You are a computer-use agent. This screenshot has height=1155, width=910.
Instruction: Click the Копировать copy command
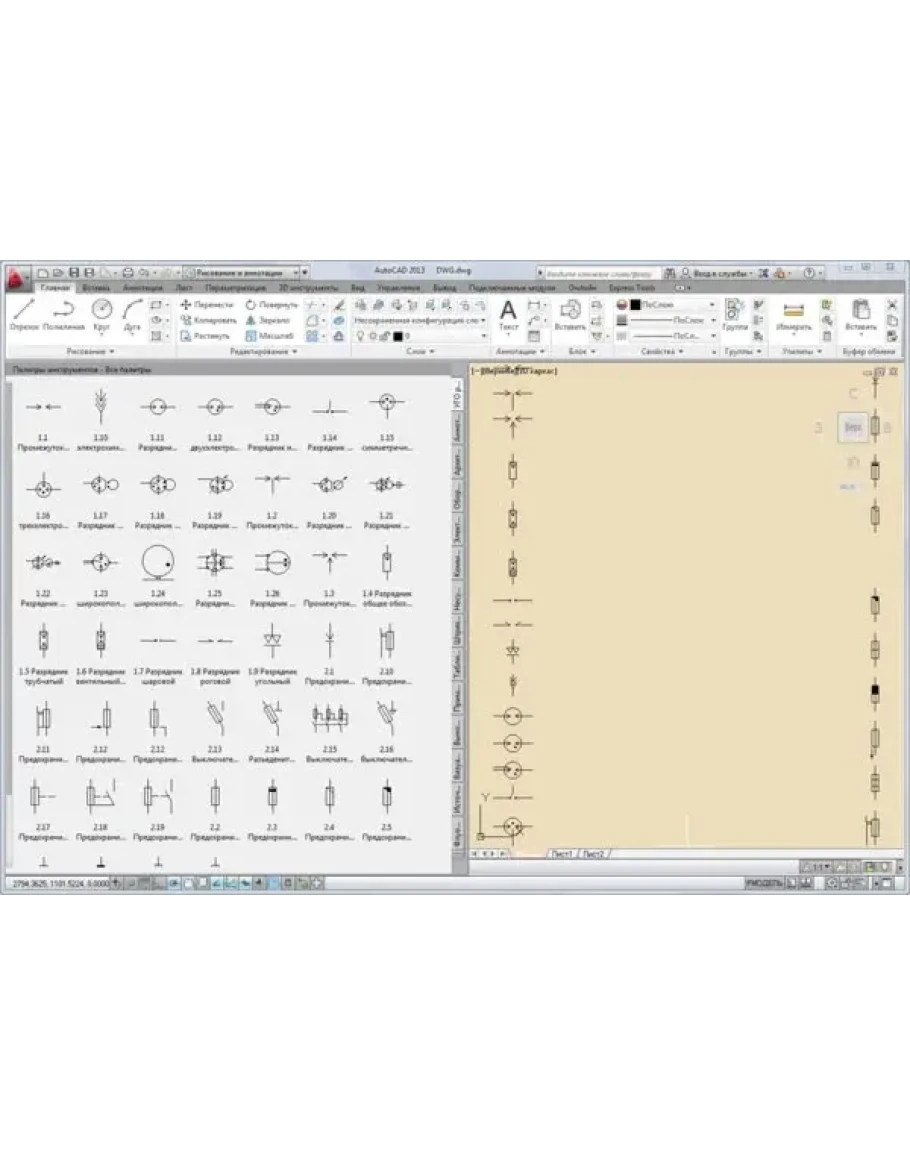[208, 320]
